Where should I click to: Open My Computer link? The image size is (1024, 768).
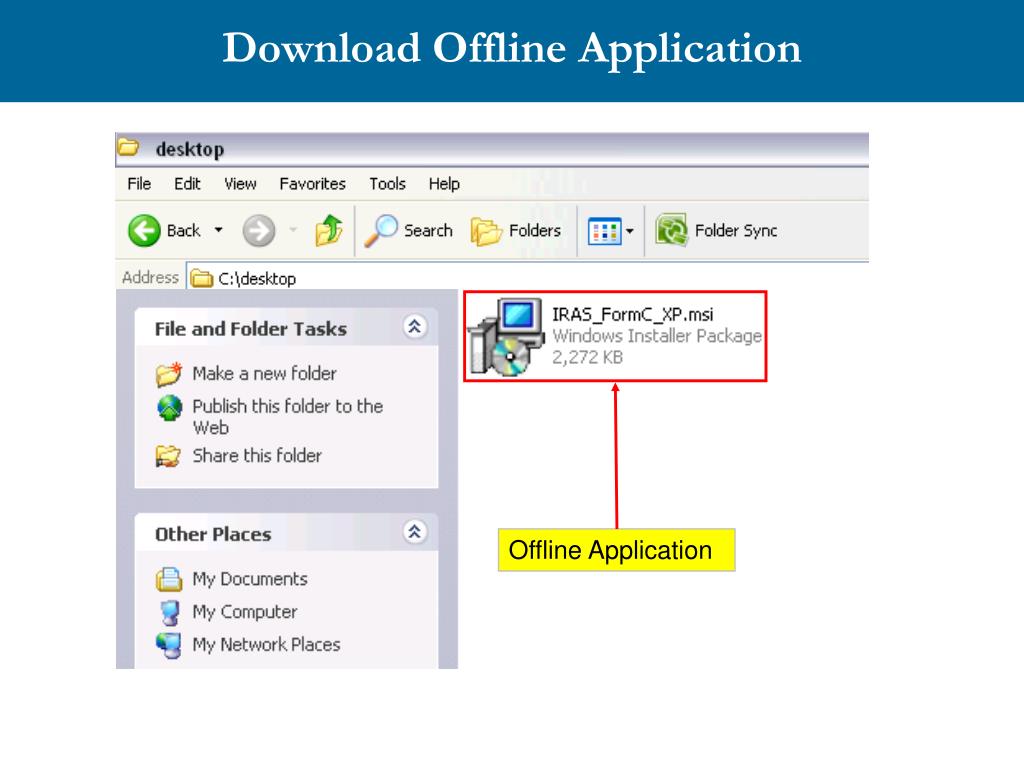pyautogui.click(x=244, y=612)
